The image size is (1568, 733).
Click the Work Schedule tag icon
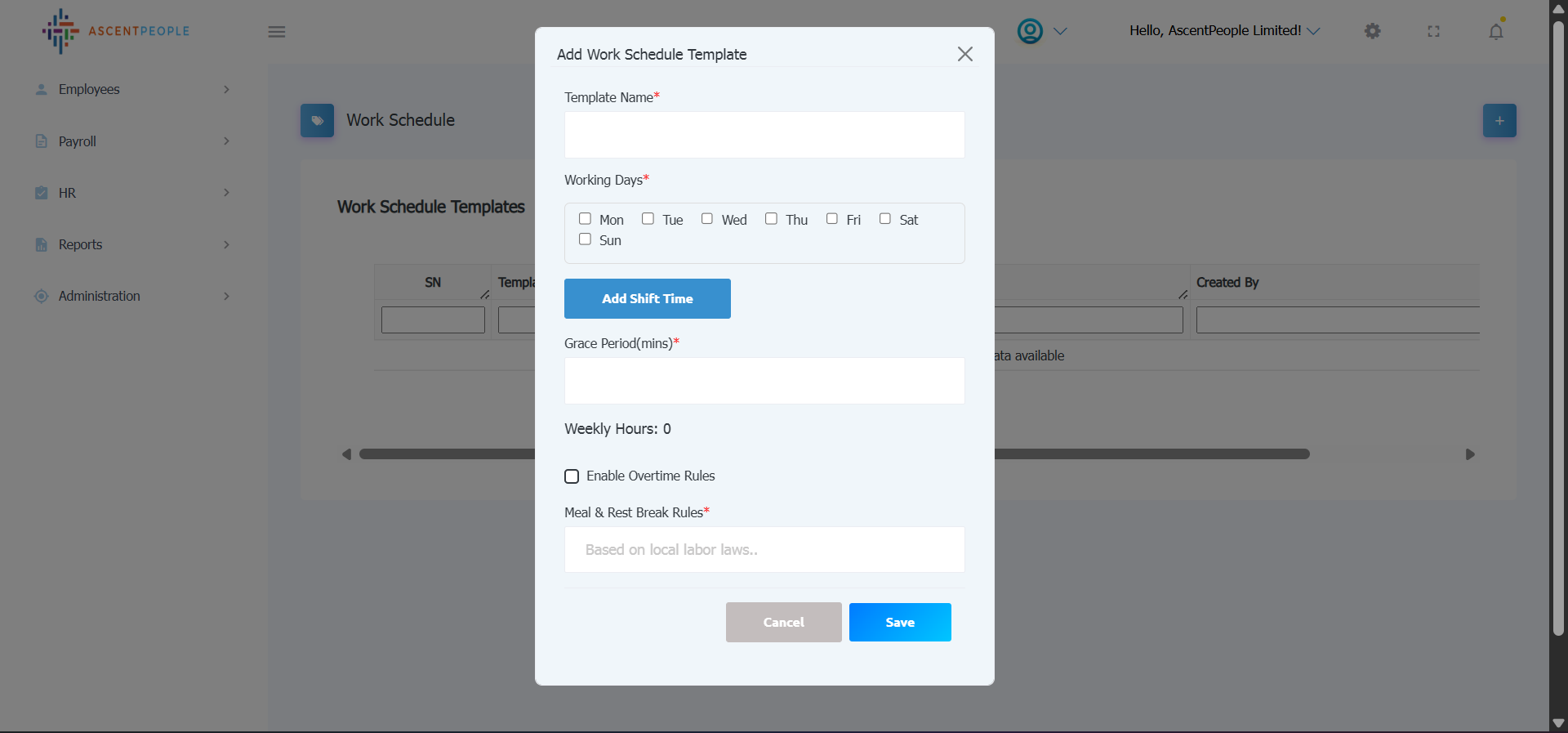(x=317, y=121)
